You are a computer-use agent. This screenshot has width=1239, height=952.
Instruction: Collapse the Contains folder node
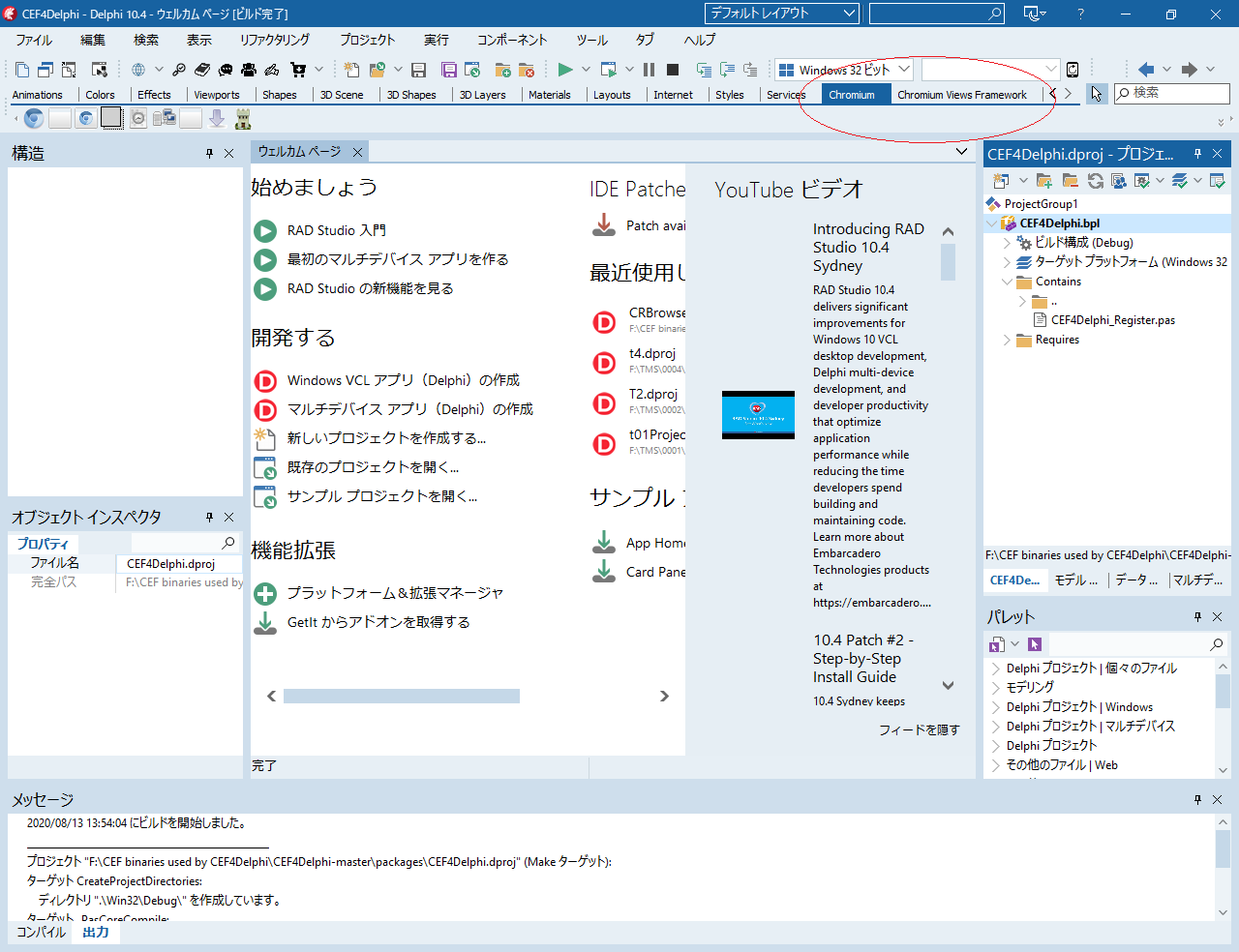click(x=1007, y=282)
